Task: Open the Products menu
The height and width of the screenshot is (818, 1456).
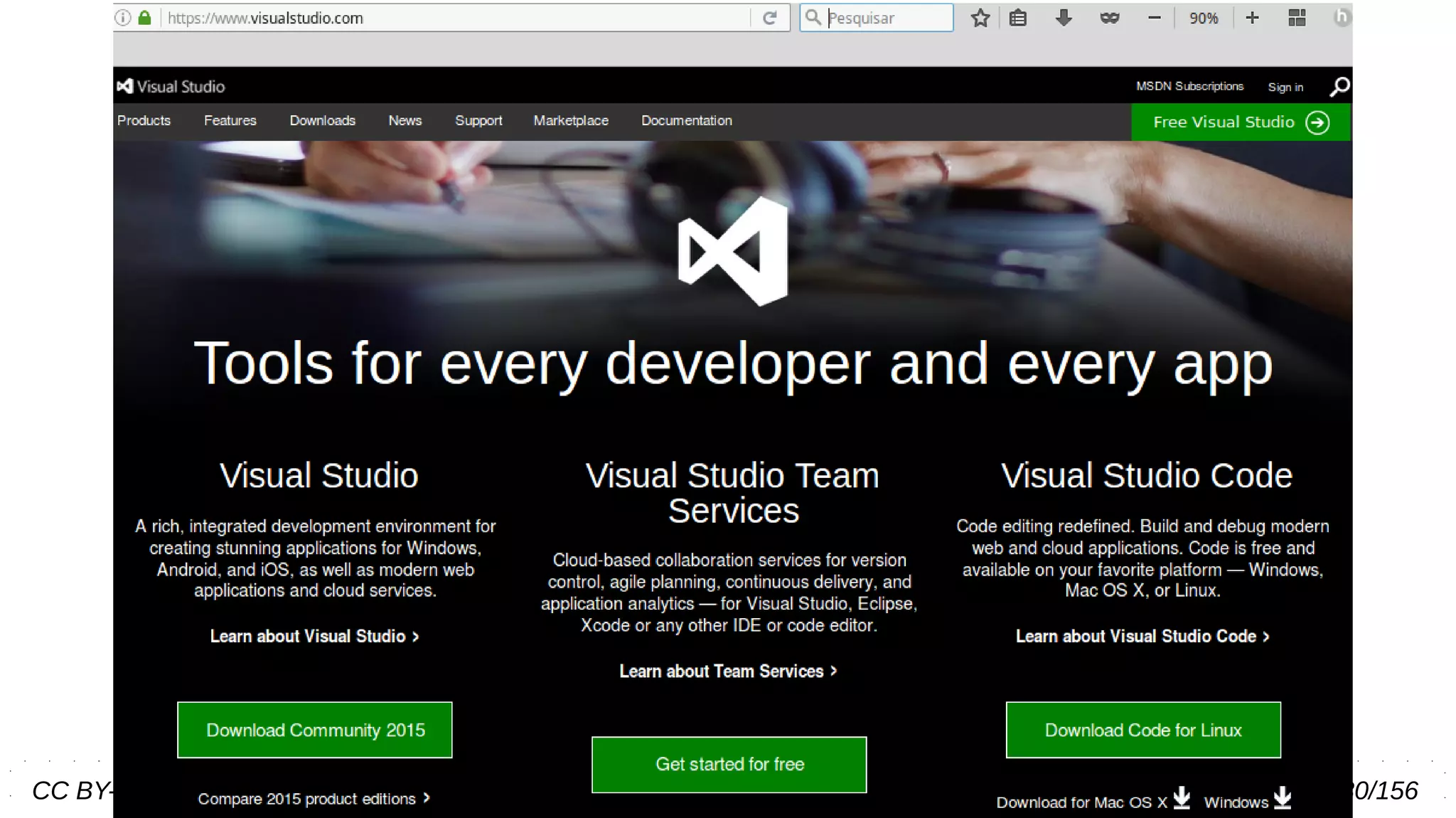Action: coord(144,121)
